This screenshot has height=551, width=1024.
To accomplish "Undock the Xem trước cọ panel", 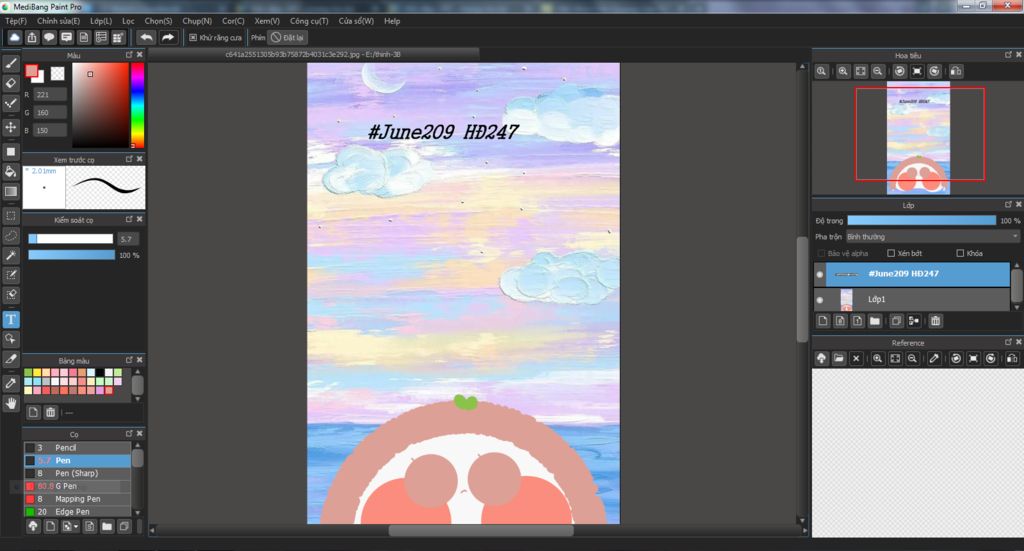I will [x=129, y=159].
